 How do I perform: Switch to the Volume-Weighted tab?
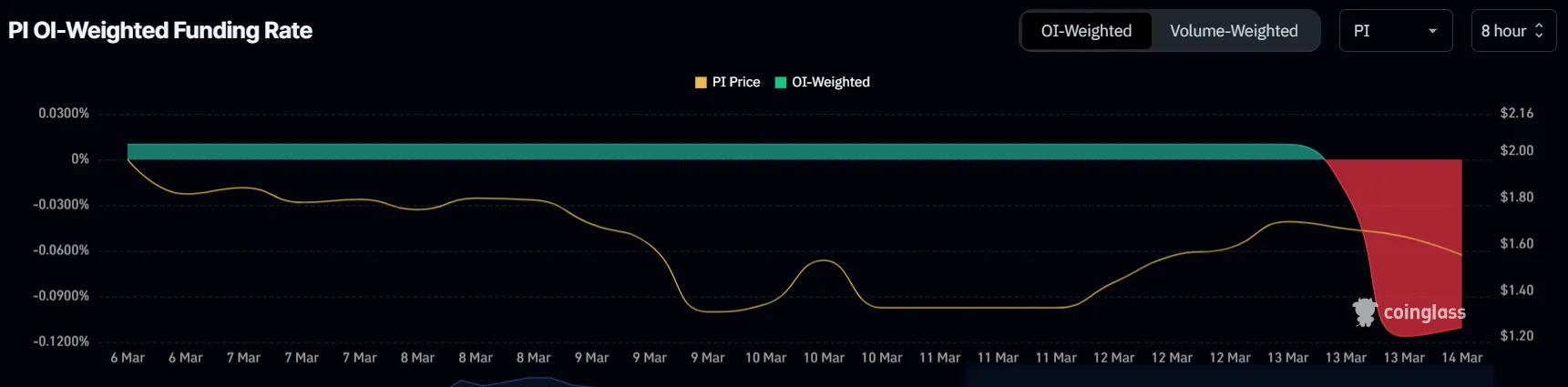(x=1234, y=31)
